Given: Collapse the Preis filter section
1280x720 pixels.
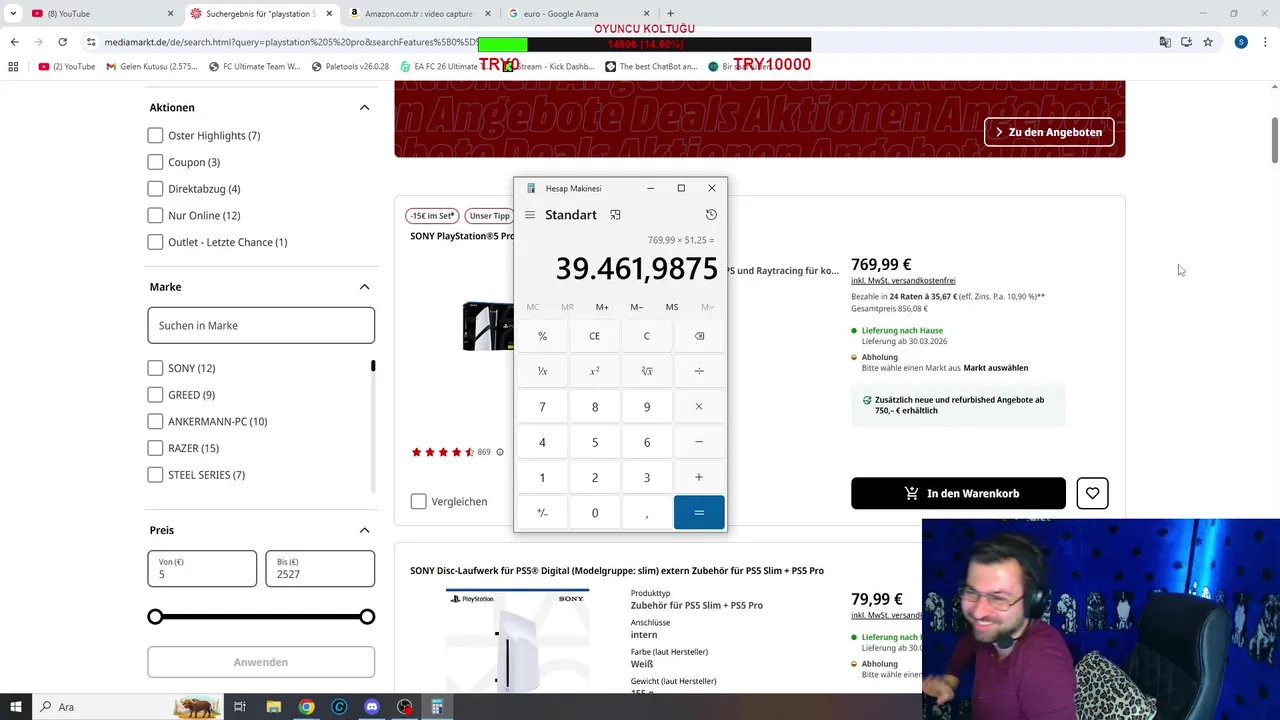Looking at the screenshot, I should 364,530.
